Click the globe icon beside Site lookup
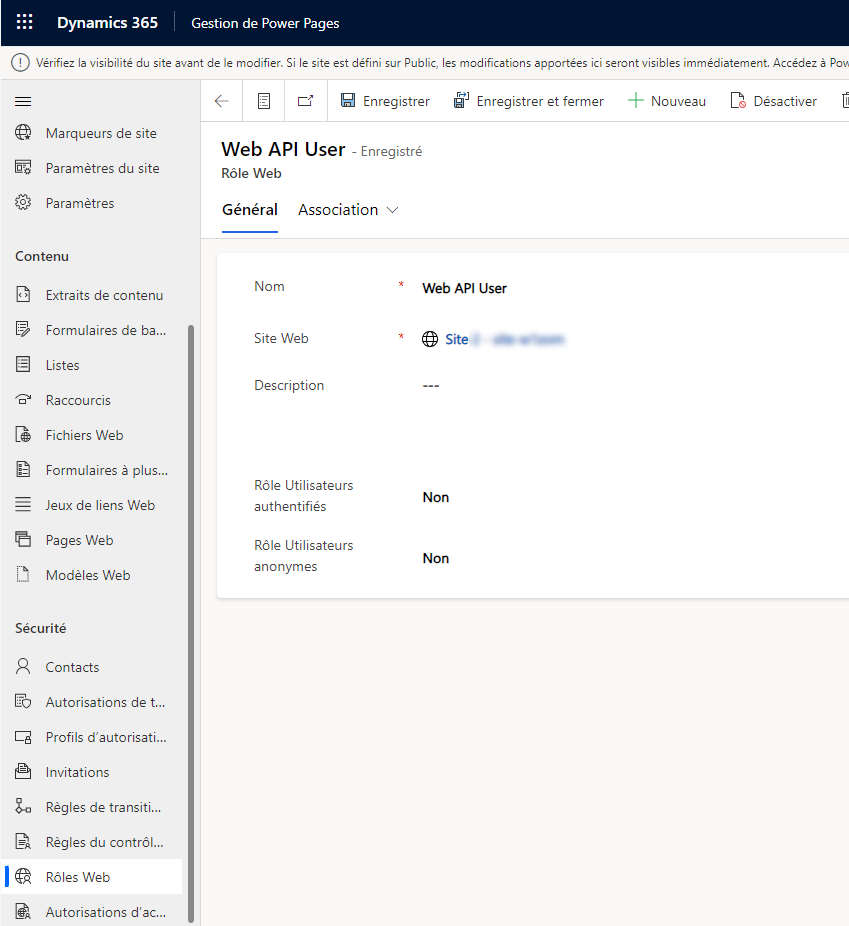 [430, 339]
